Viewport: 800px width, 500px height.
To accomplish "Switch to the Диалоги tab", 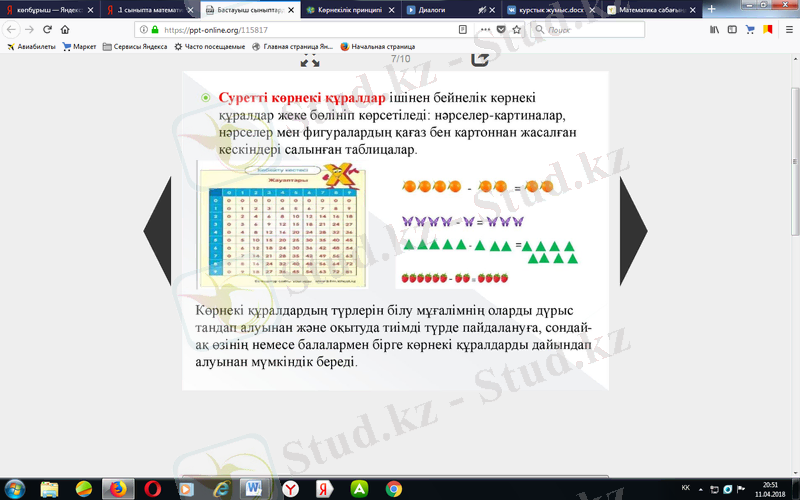I will 440,9.
